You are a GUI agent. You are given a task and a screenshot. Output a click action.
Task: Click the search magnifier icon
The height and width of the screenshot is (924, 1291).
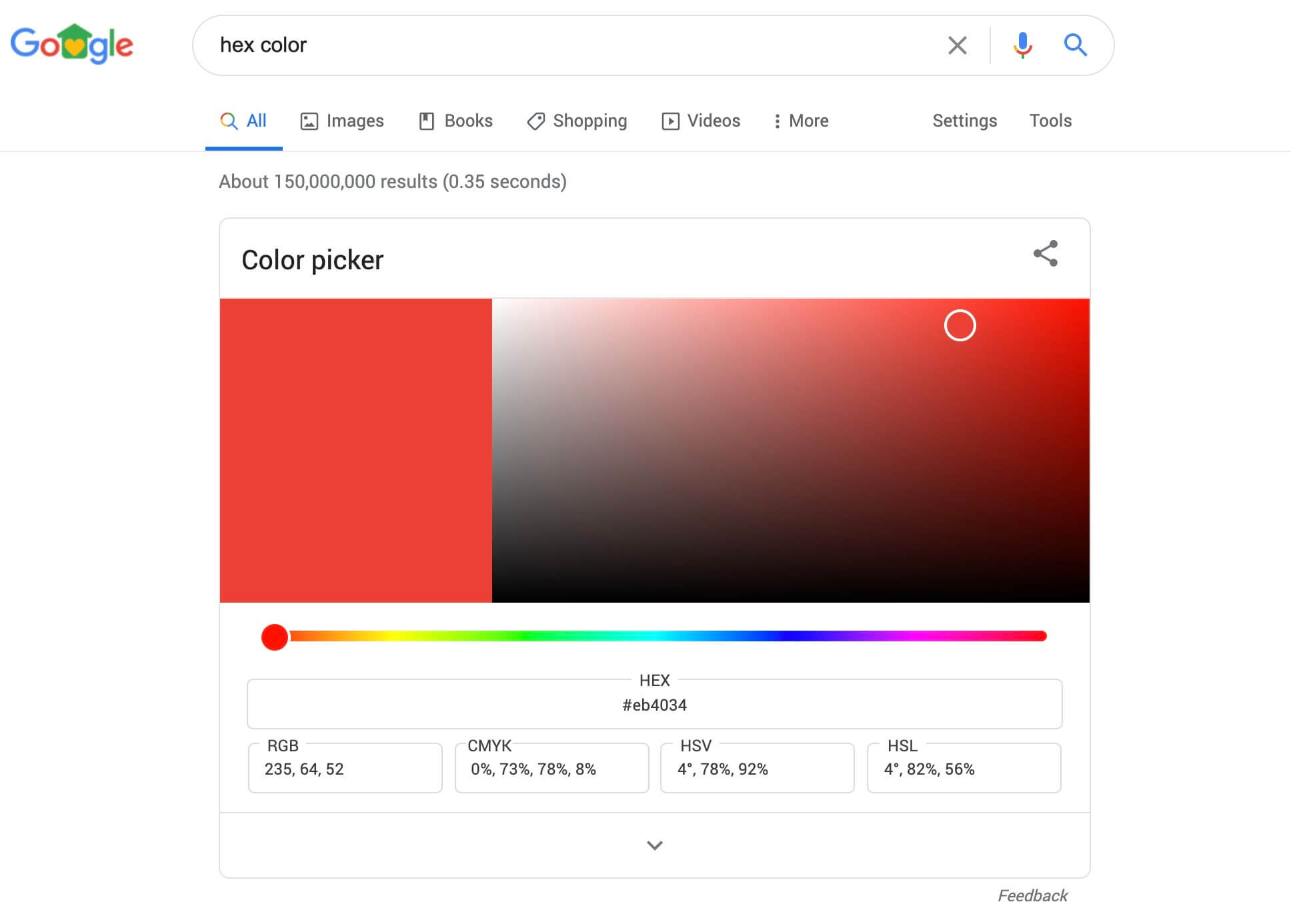click(1075, 45)
